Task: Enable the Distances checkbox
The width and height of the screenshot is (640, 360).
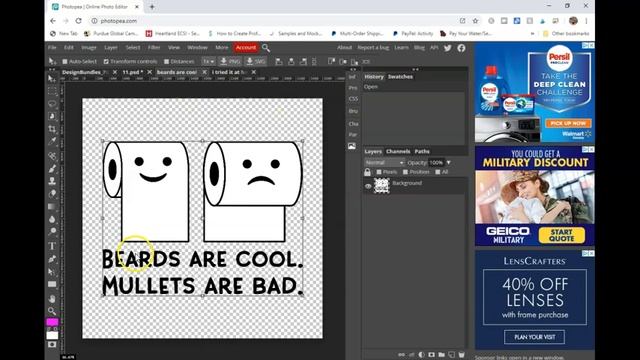Action: [166, 61]
